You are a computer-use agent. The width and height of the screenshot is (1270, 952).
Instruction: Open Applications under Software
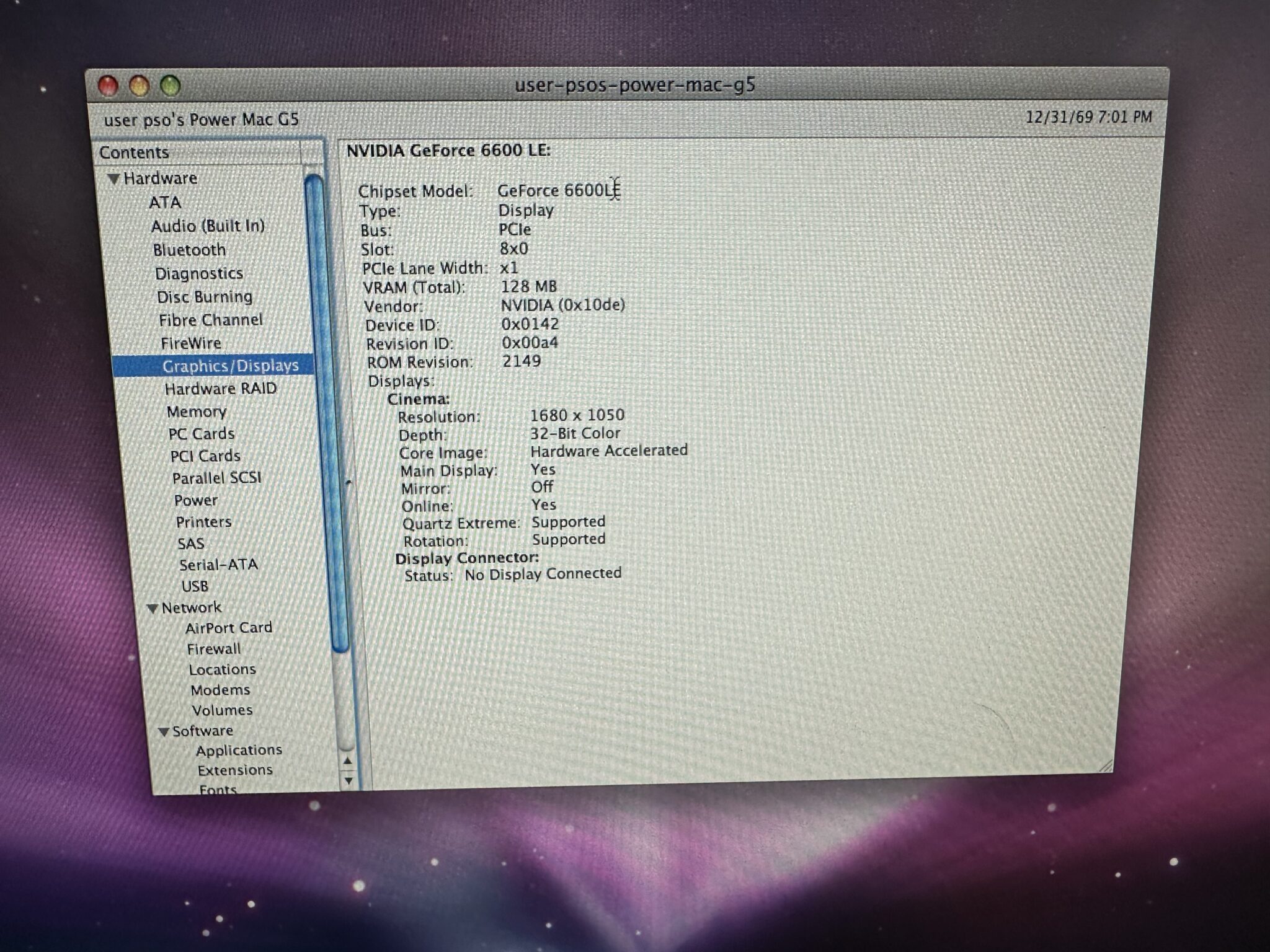pyautogui.click(x=239, y=749)
